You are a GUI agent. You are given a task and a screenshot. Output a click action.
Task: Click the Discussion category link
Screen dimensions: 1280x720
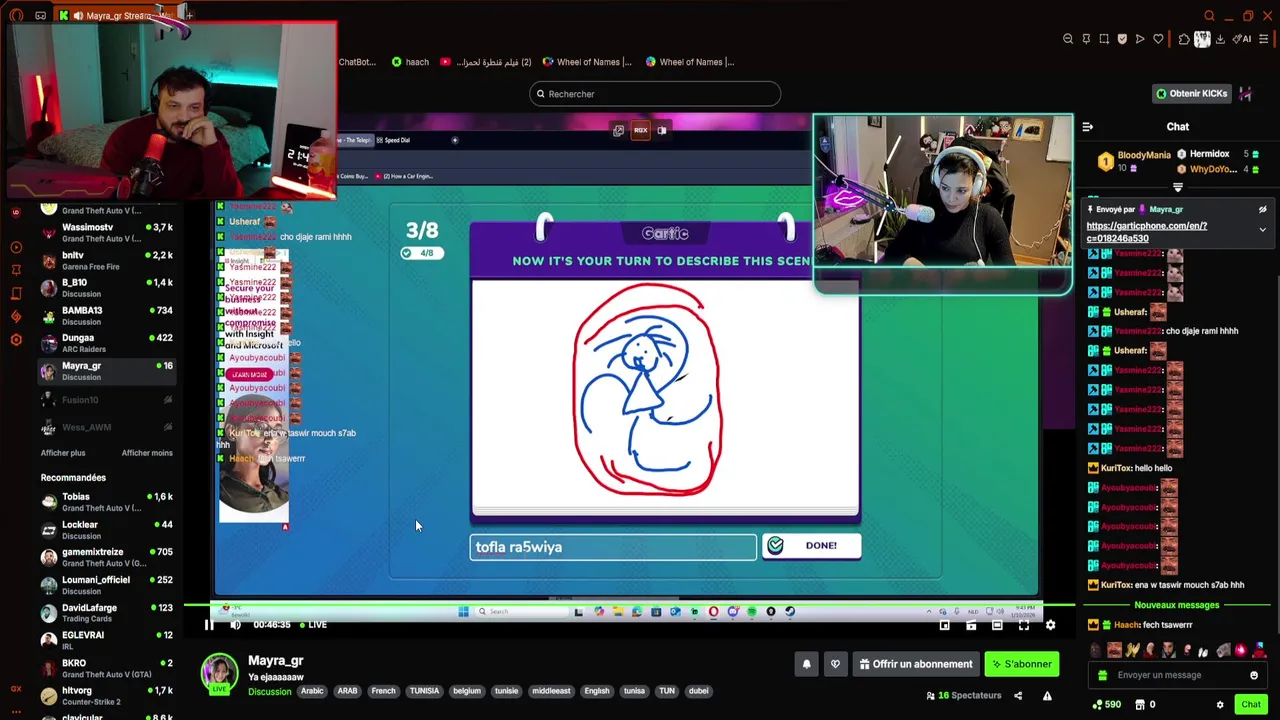click(269, 692)
